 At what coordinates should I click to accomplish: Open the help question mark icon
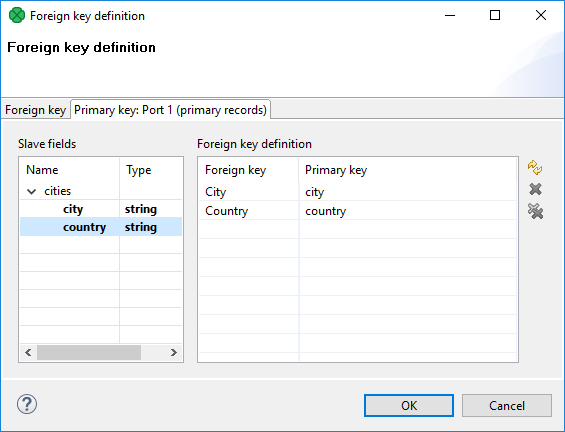coord(27,404)
